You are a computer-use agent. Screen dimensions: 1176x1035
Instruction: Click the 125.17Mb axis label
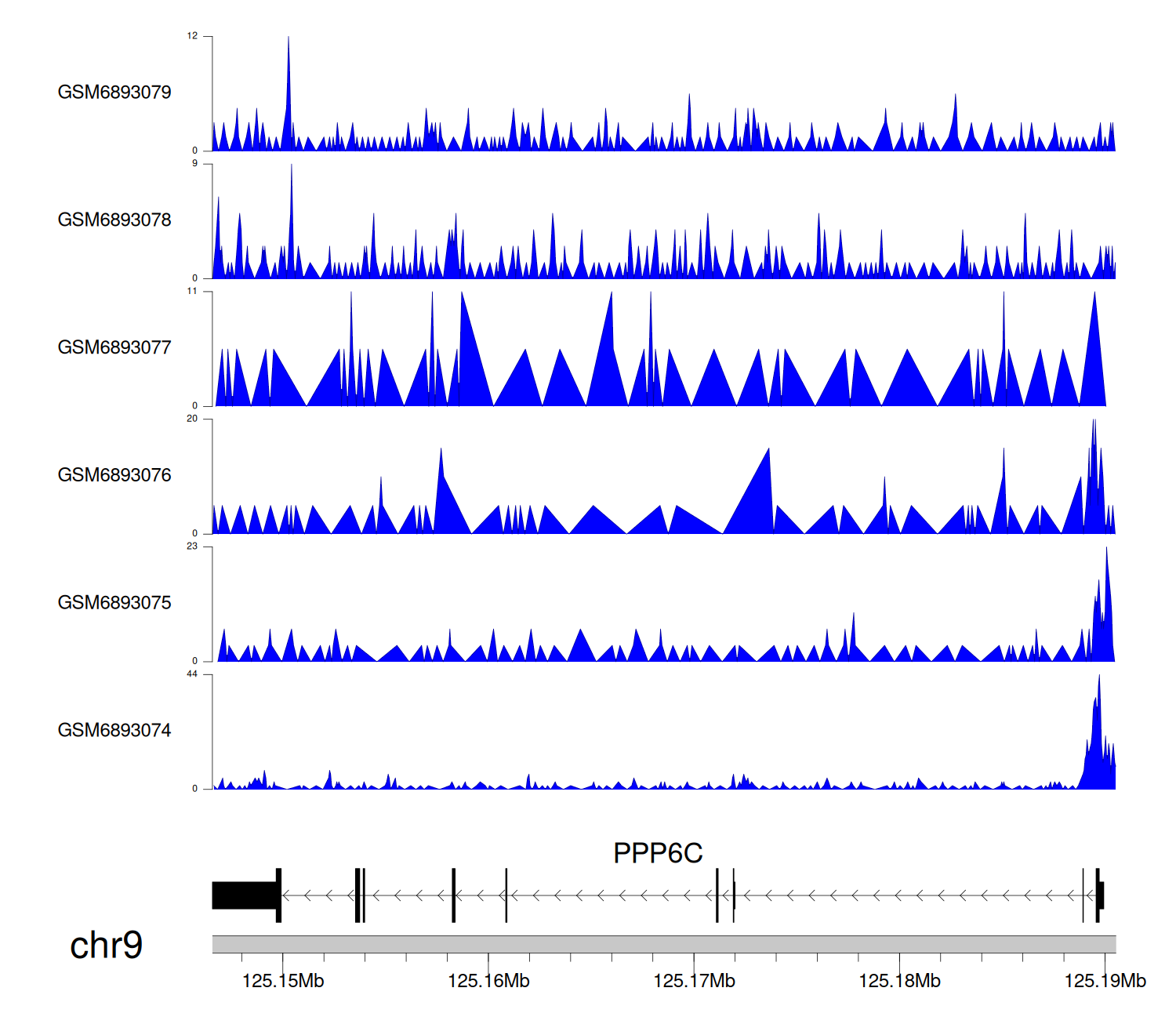pos(694,981)
